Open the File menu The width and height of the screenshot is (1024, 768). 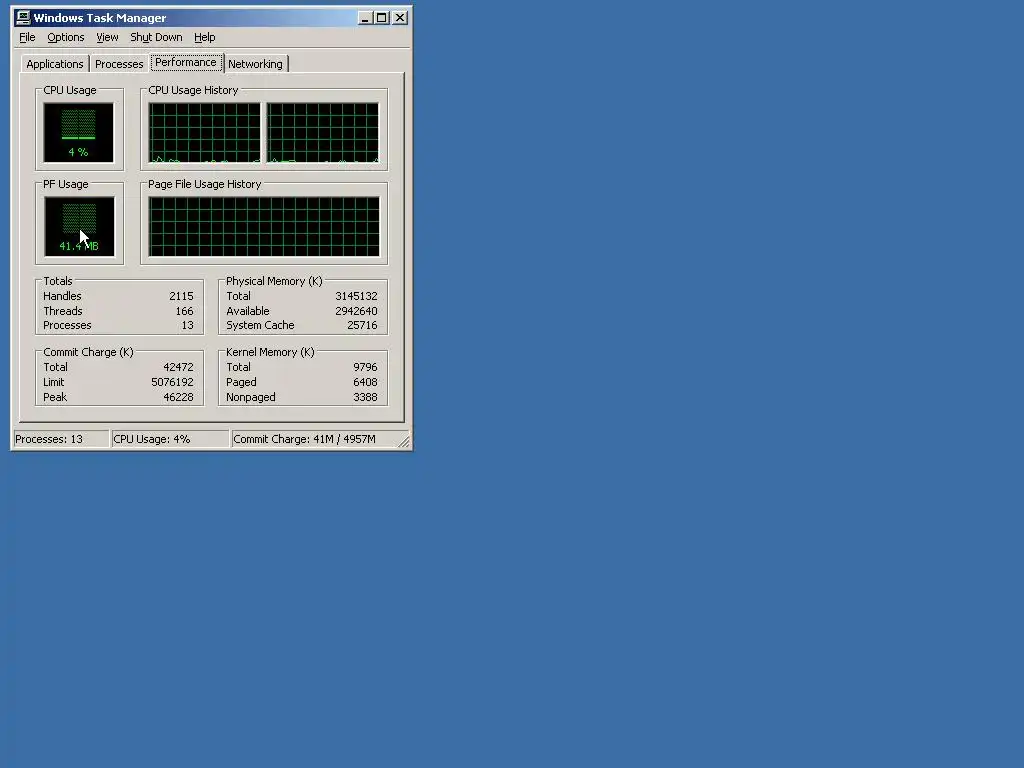tap(27, 37)
